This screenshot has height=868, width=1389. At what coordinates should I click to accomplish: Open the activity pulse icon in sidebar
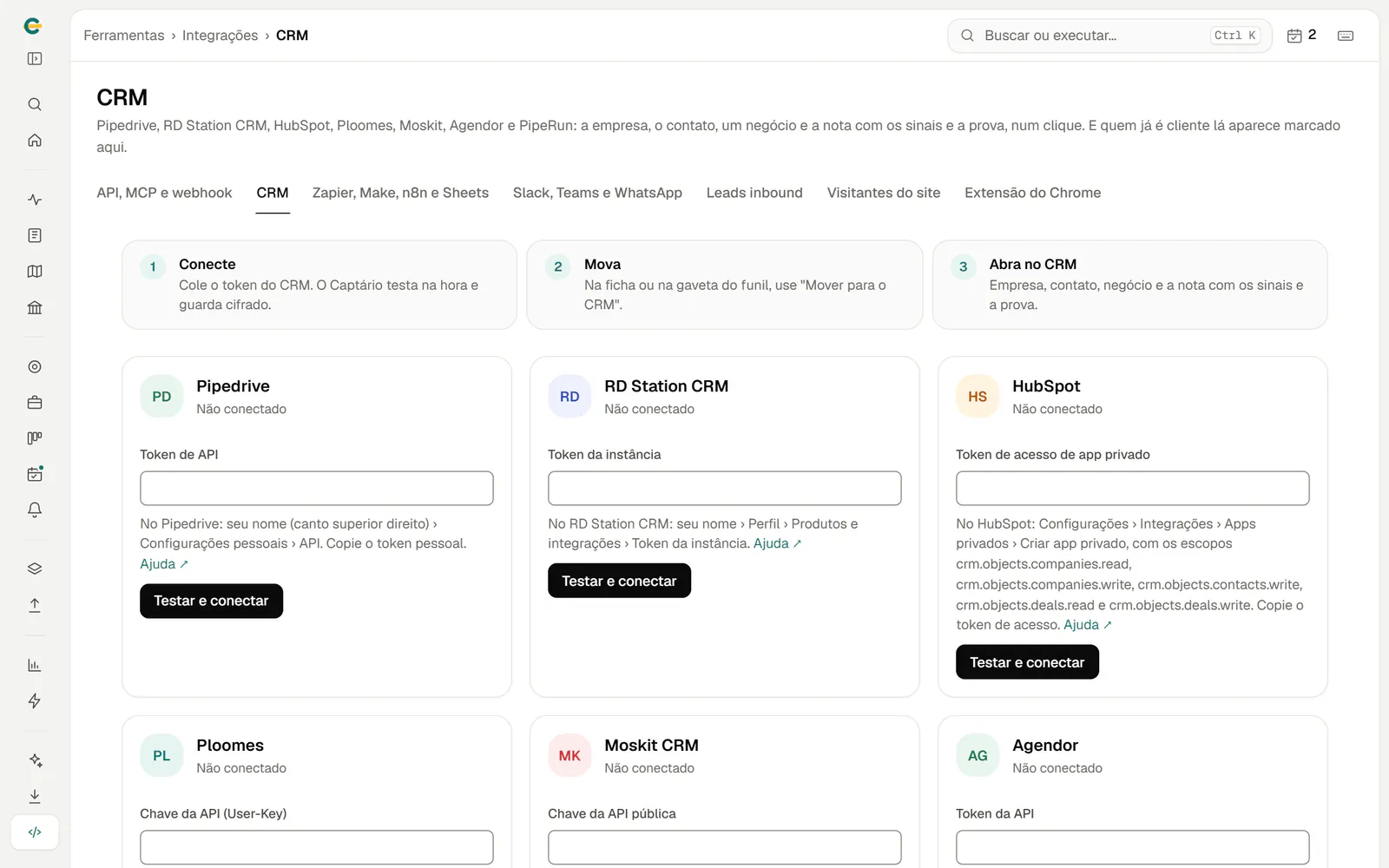tap(35, 200)
